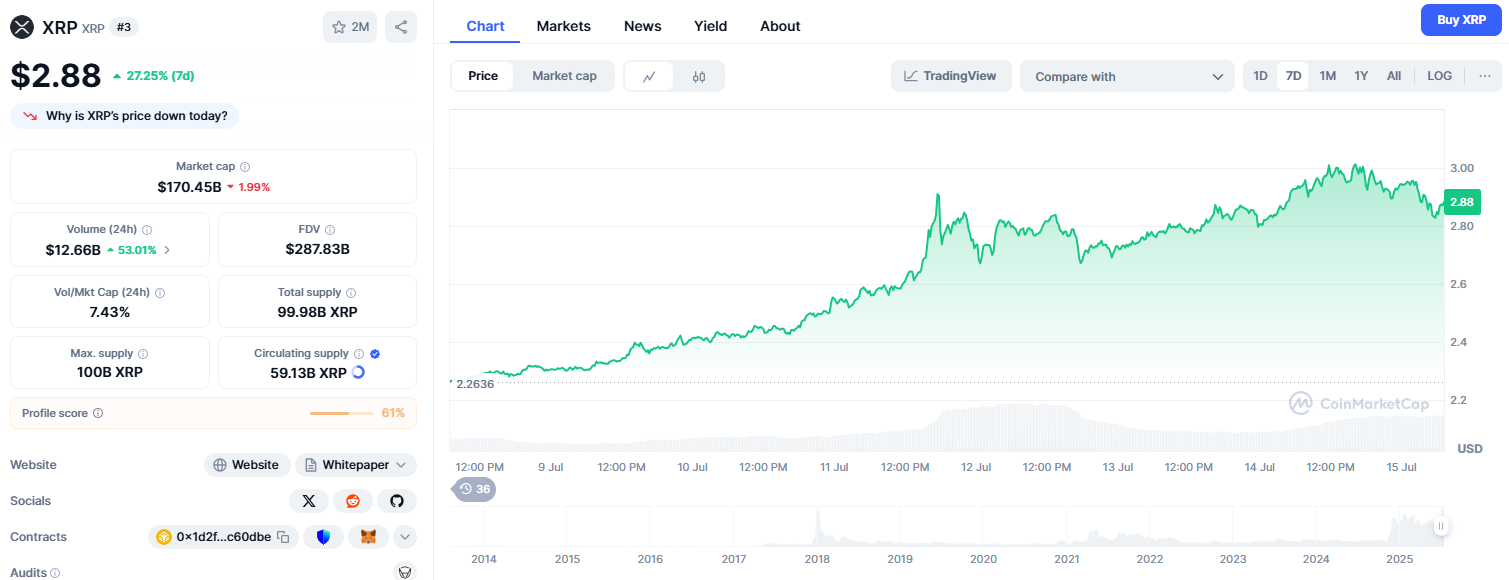Click the $170.45B market cap value
This screenshot has height=580, width=1509.
pos(189,187)
